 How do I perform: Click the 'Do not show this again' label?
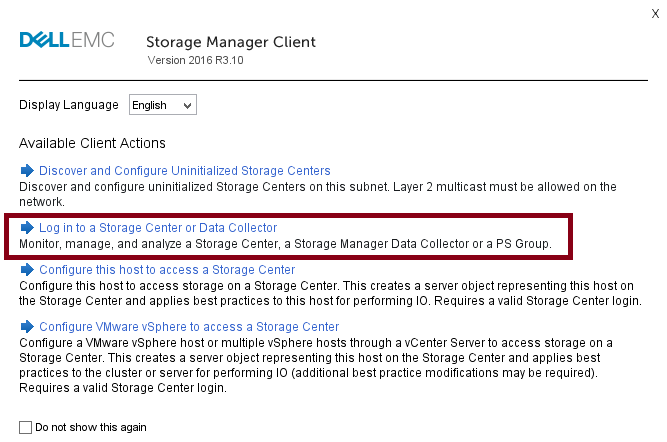tap(91, 427)
